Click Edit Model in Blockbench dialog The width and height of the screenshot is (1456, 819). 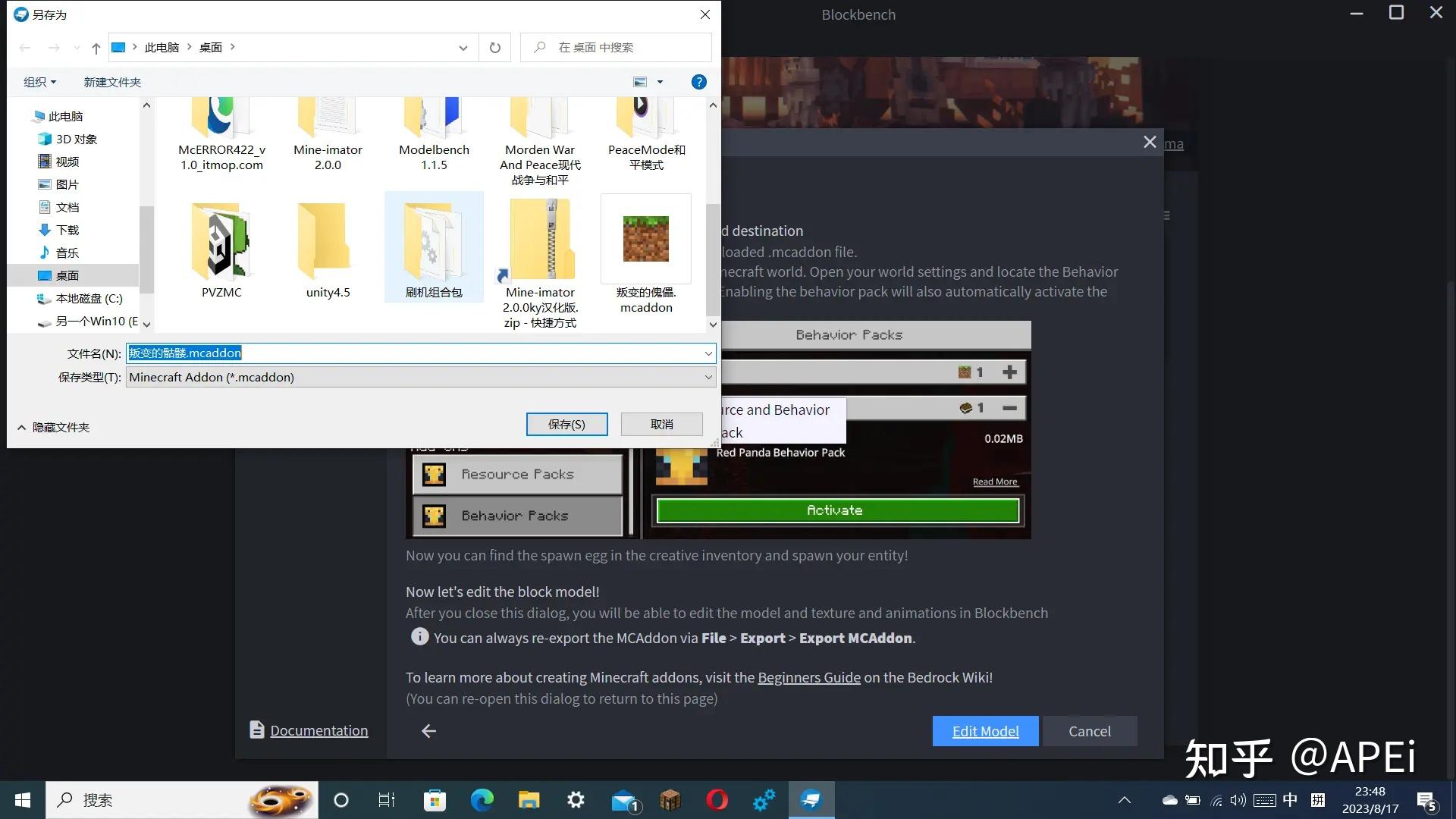(985, 731)
